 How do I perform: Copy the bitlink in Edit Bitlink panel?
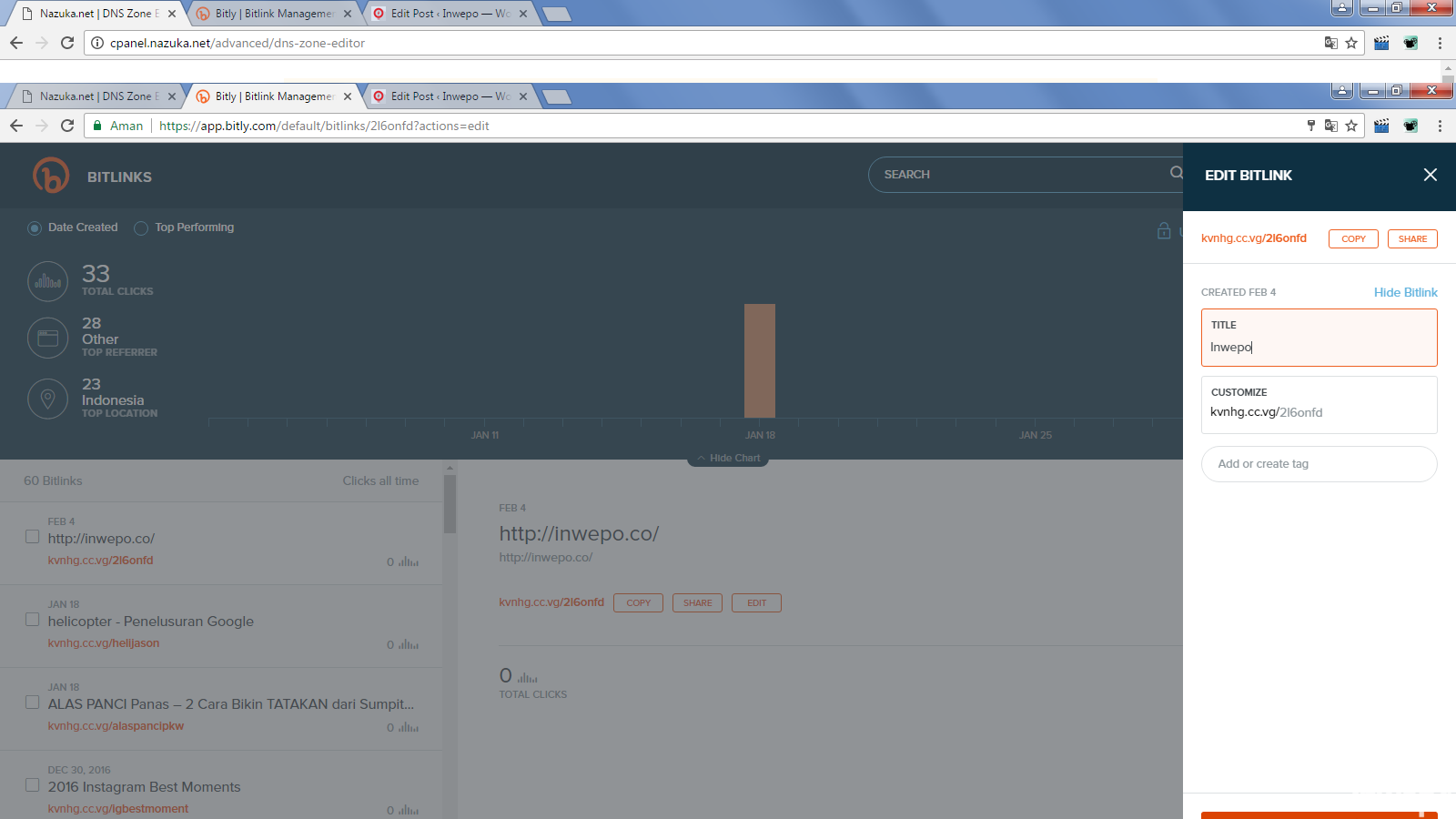coord(1353,238)
